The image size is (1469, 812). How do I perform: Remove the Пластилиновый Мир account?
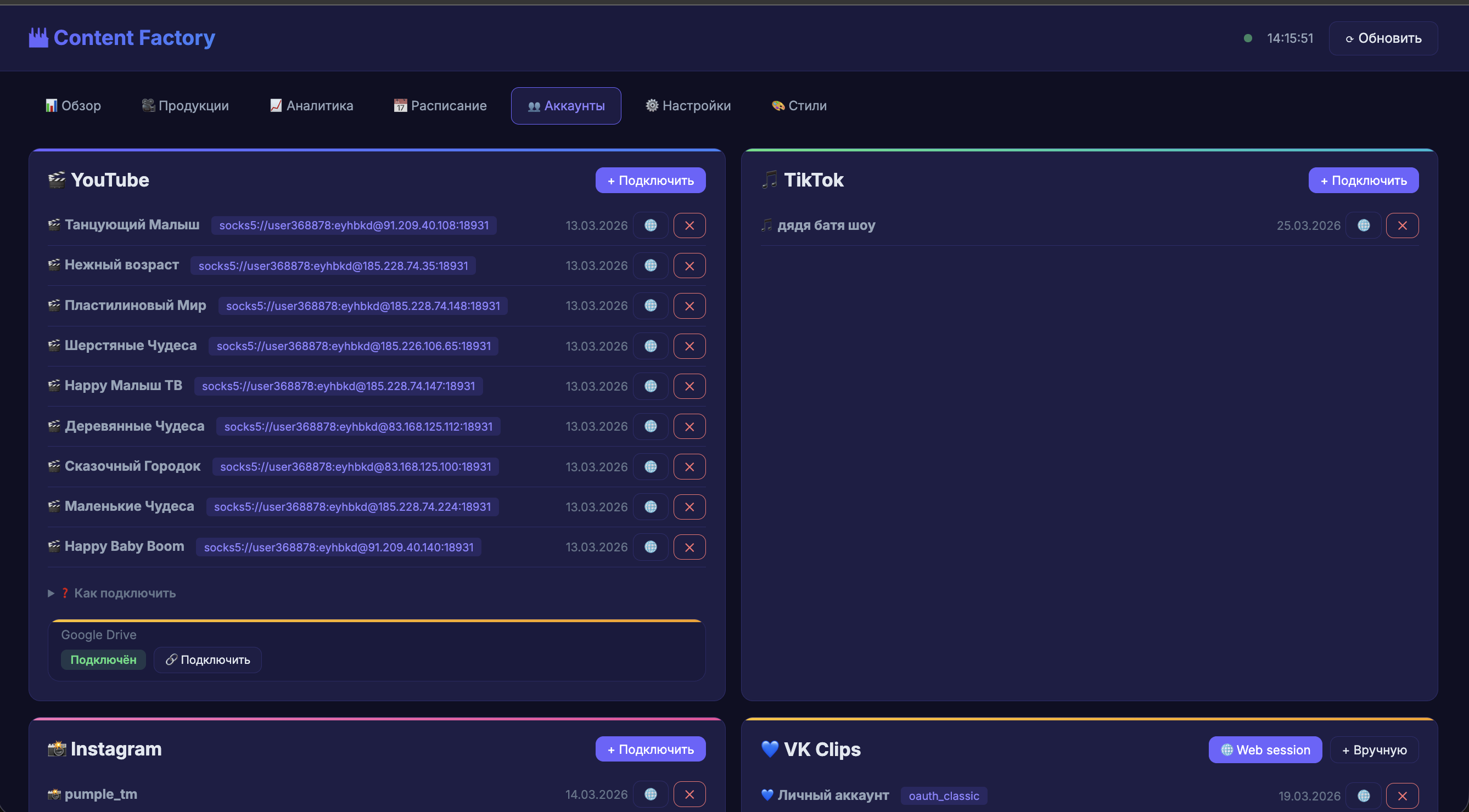[689, 306]
